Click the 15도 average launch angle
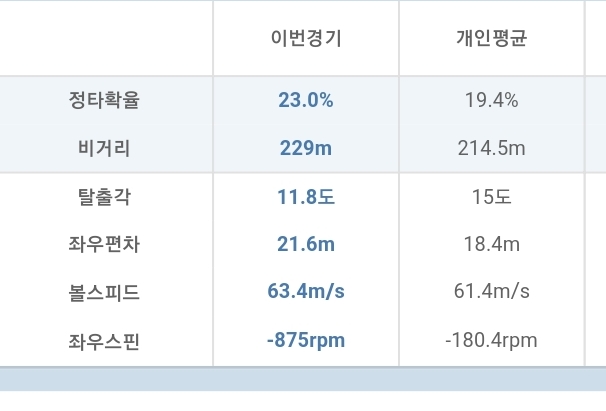 [491, 197]
